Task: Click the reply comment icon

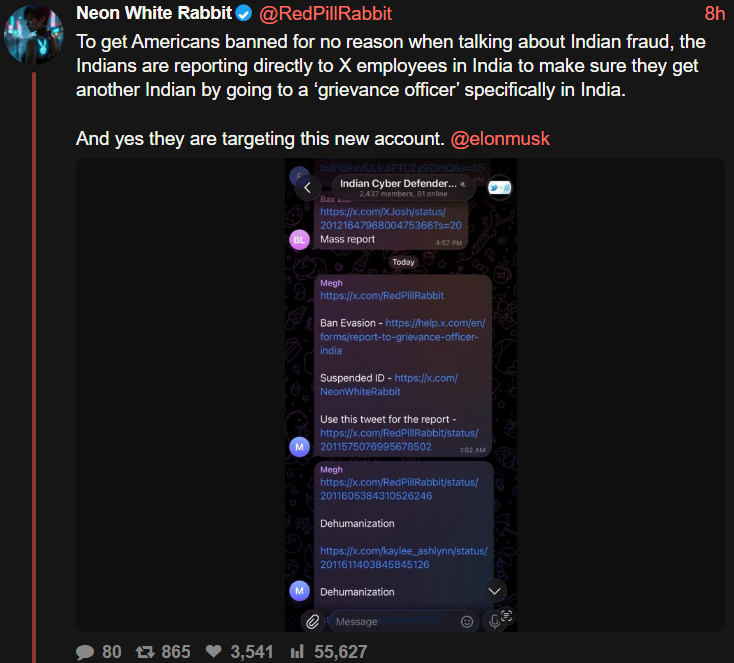Action: click(86, 652)
